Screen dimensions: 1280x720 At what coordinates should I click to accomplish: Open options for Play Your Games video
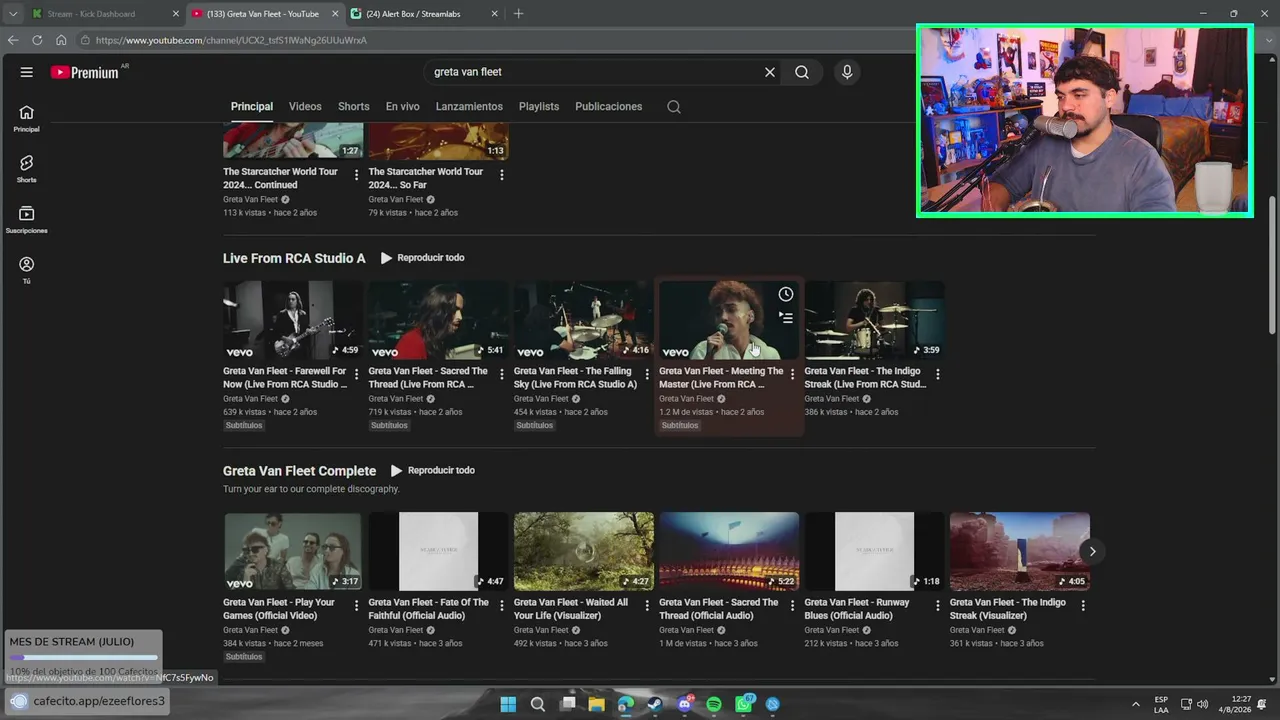coord(356,606)
